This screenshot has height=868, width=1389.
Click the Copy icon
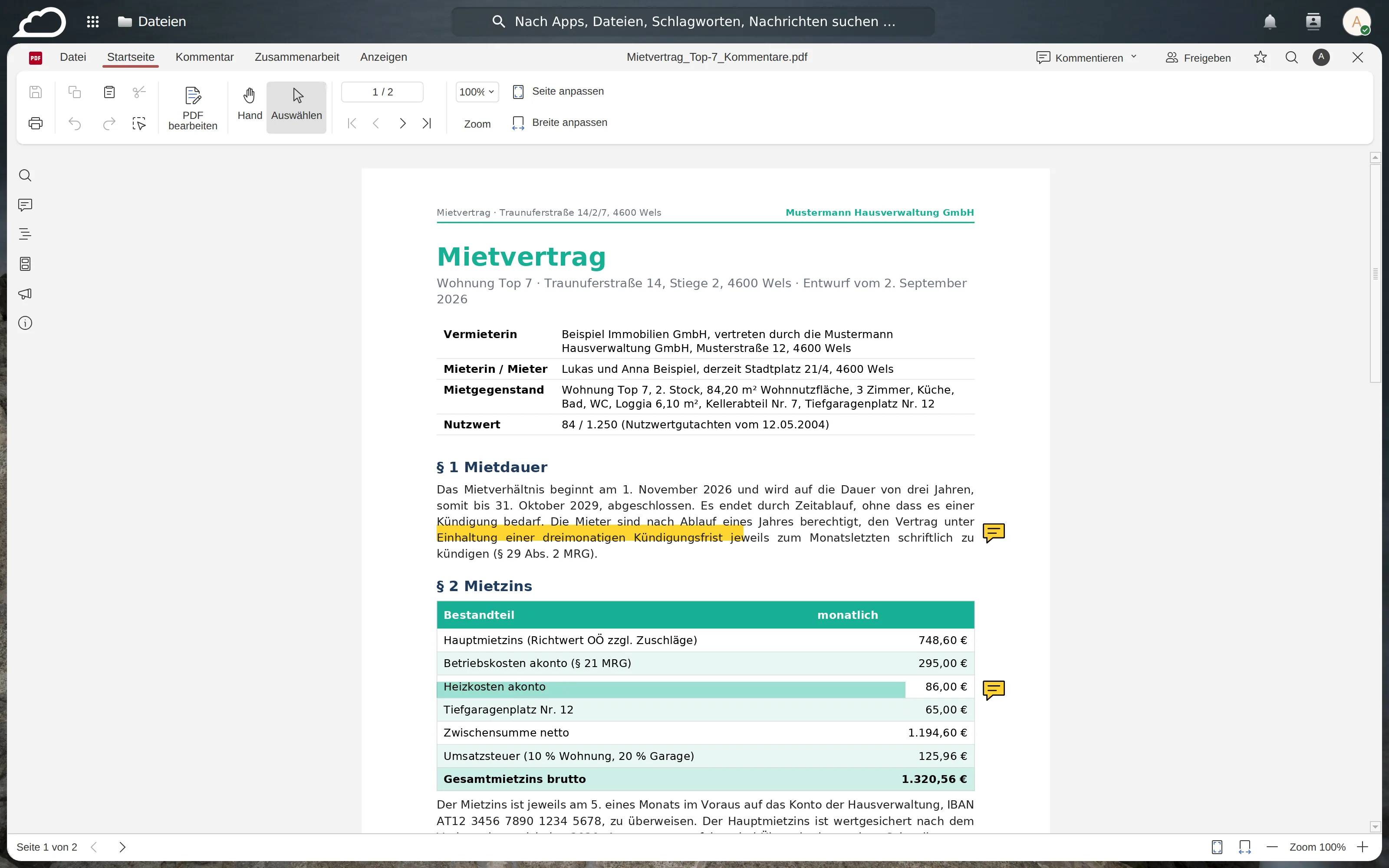pyautogui.click(x=75, y=92)
